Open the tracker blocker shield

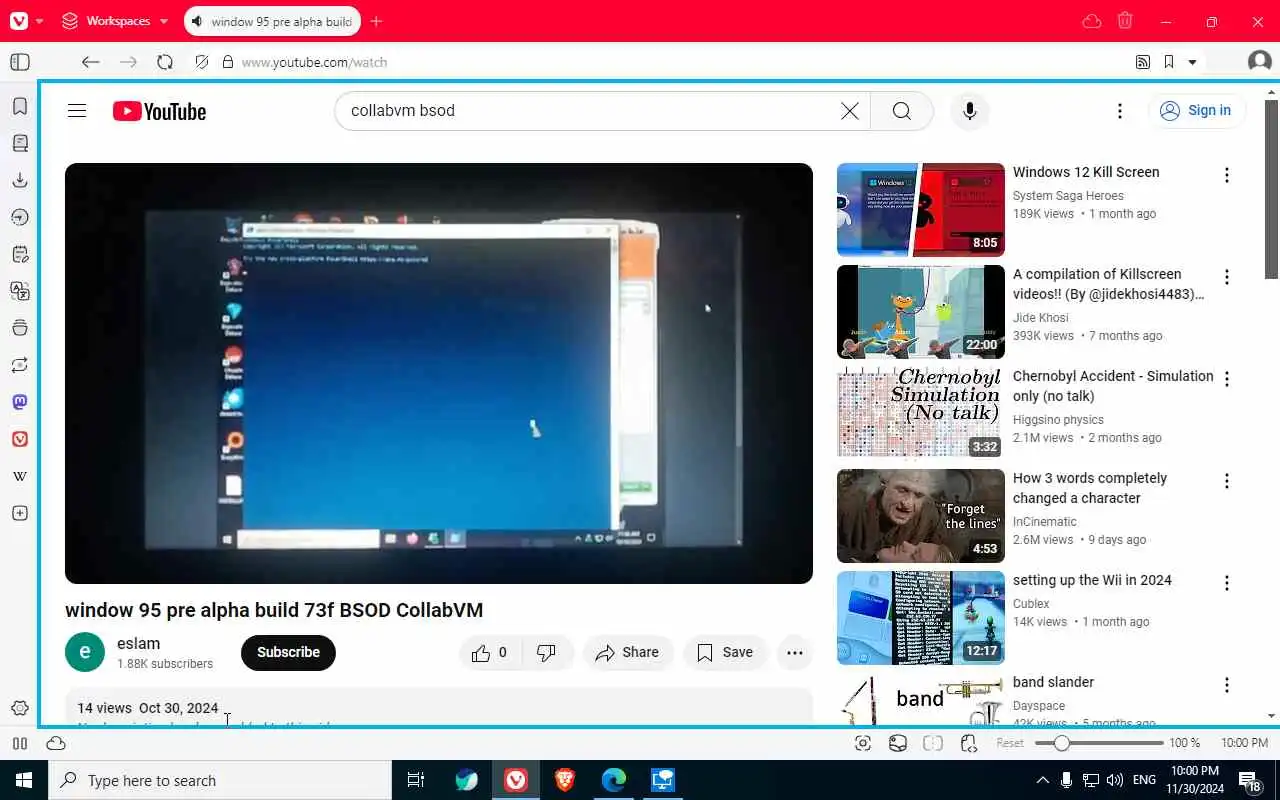coord(202,62)
